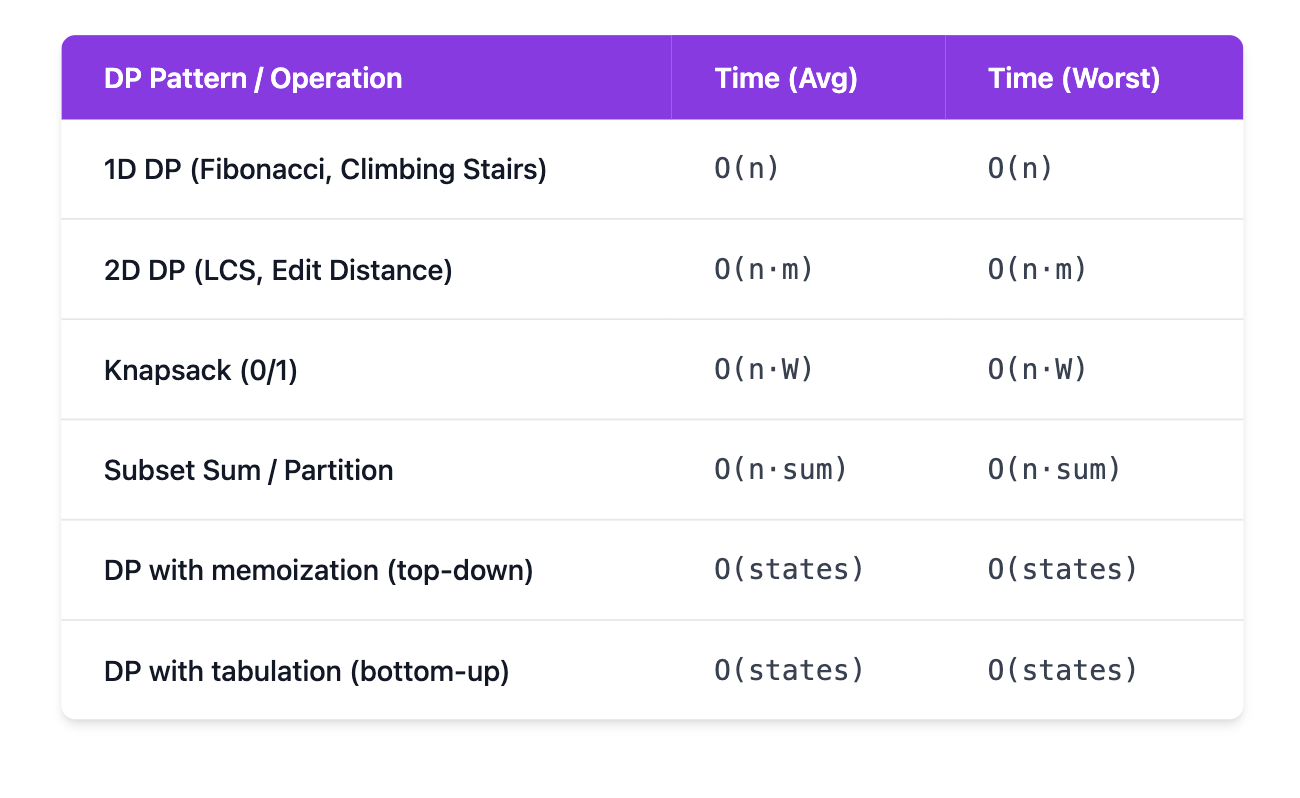Click average time O(n) for 1D DP
The width and height of the screenshot is (1300, 798).
747,169
